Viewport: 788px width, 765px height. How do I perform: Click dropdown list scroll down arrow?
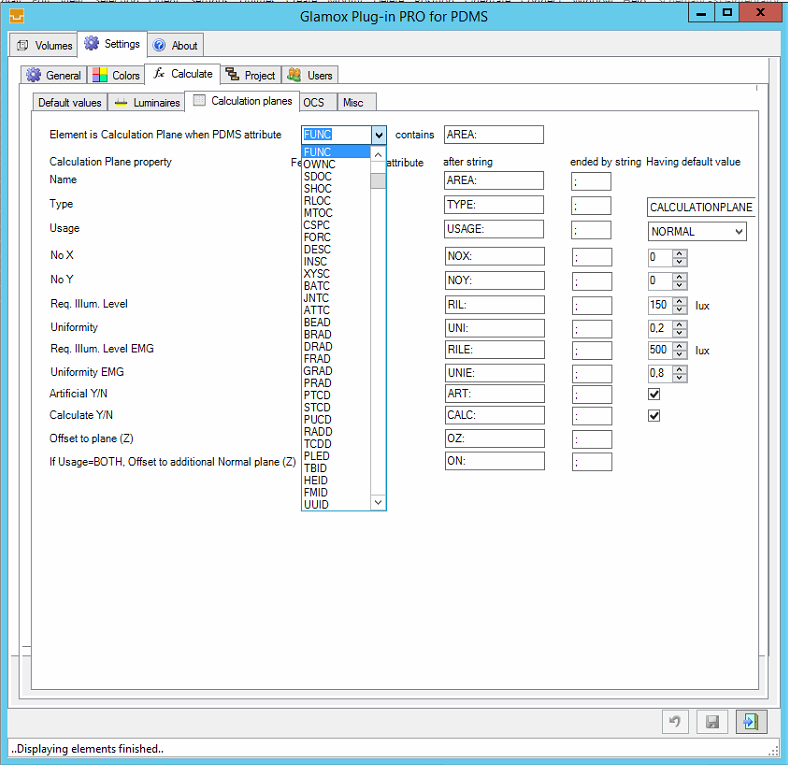pyautogui.click(x=378, y=503)
